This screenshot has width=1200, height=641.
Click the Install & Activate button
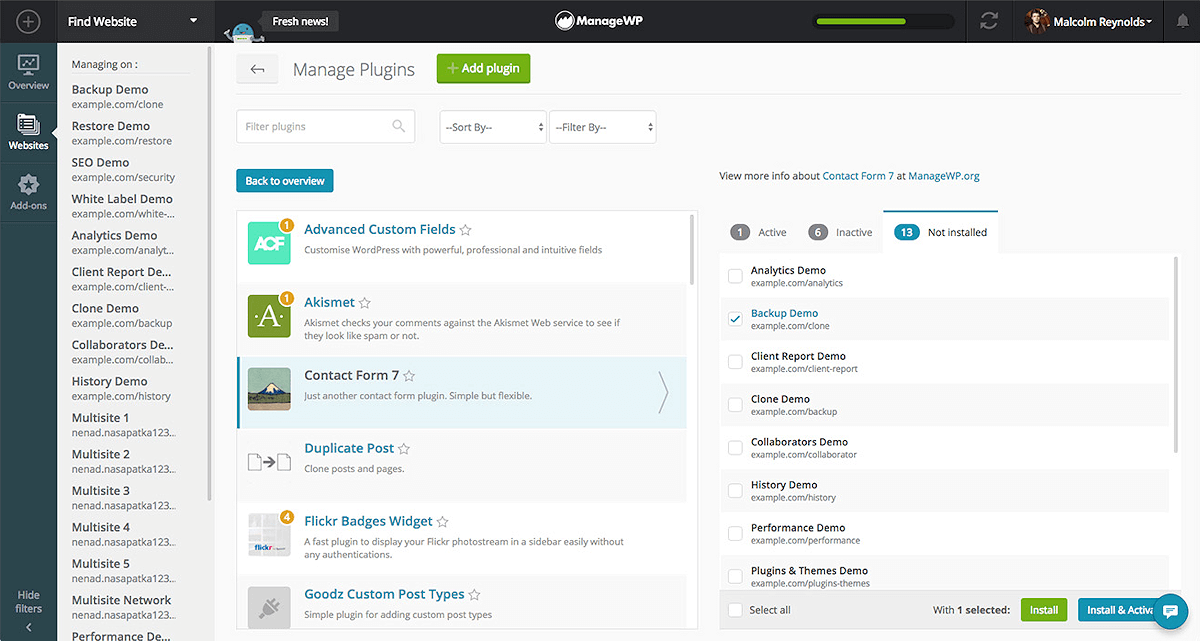tap(1121, 610)
